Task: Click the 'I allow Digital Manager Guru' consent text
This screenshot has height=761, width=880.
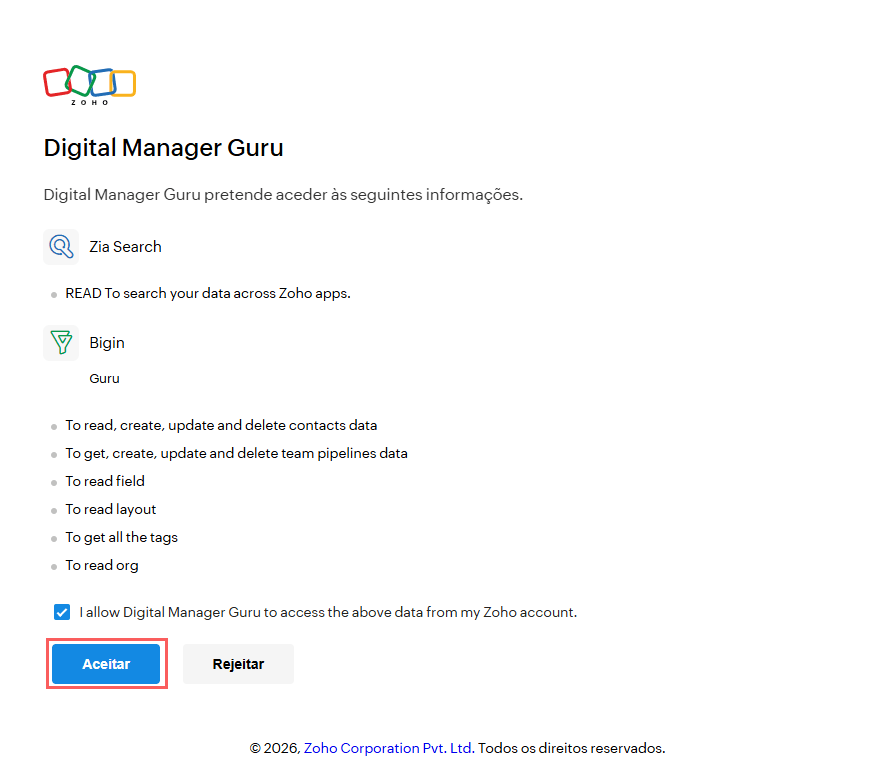Action: [x=328, y=612]
